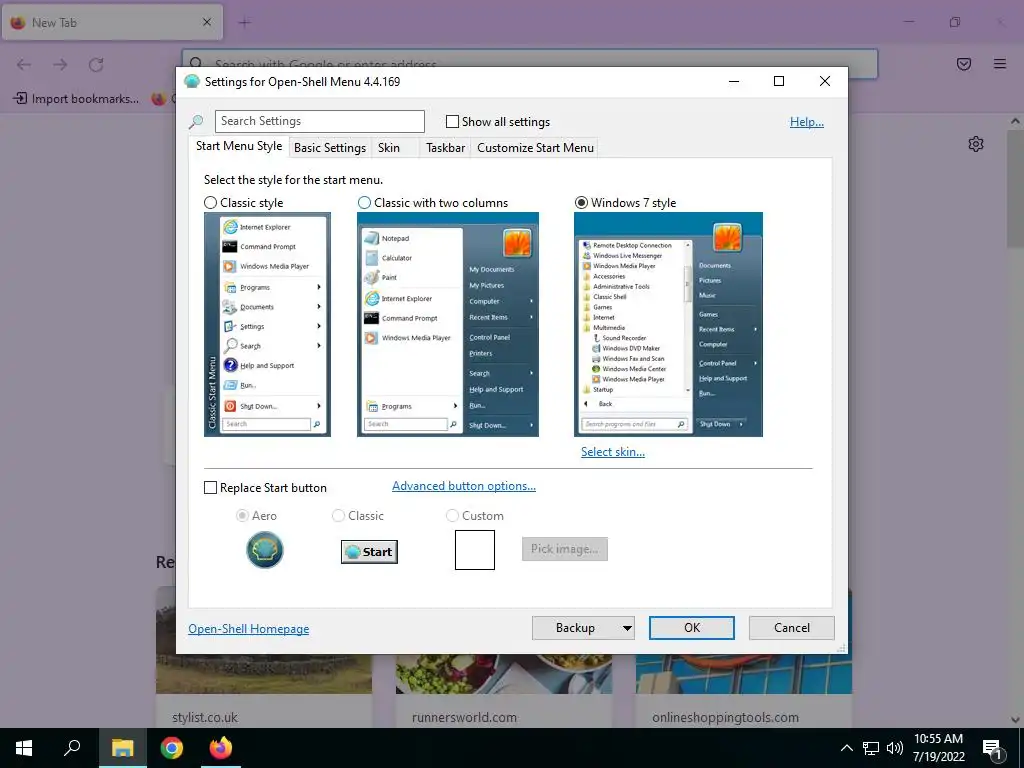Switch to Start Menu Style tab
The height and width of the screenshot is (768, 1024).
(x=239, y=146)
